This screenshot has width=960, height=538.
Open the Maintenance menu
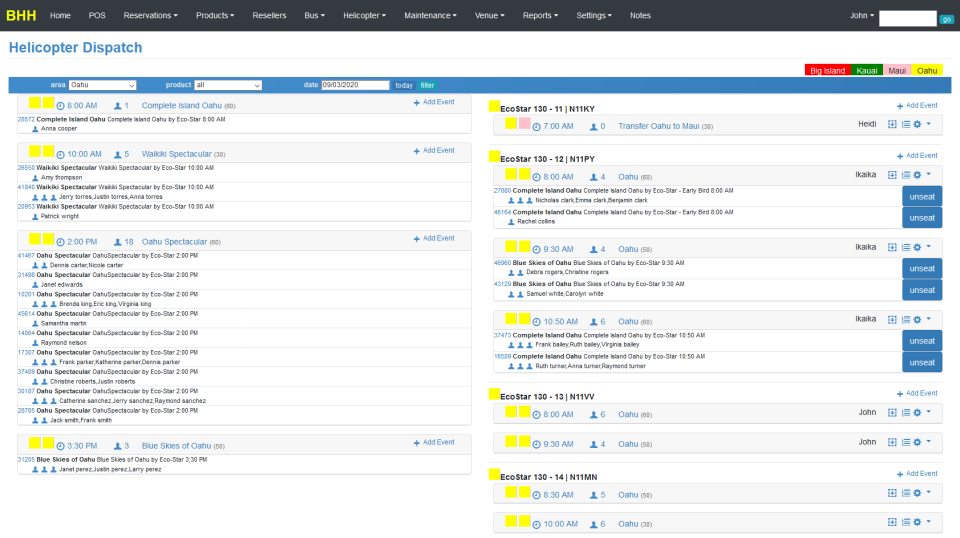click(x=430, y=15)
